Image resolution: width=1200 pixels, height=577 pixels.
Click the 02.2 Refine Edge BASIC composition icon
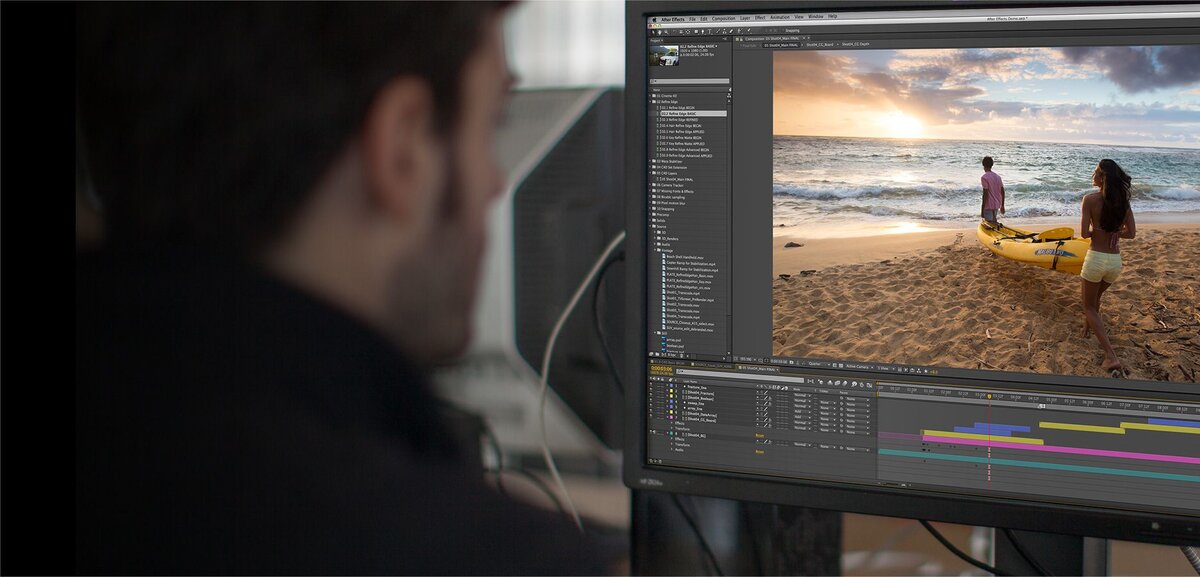658,114
